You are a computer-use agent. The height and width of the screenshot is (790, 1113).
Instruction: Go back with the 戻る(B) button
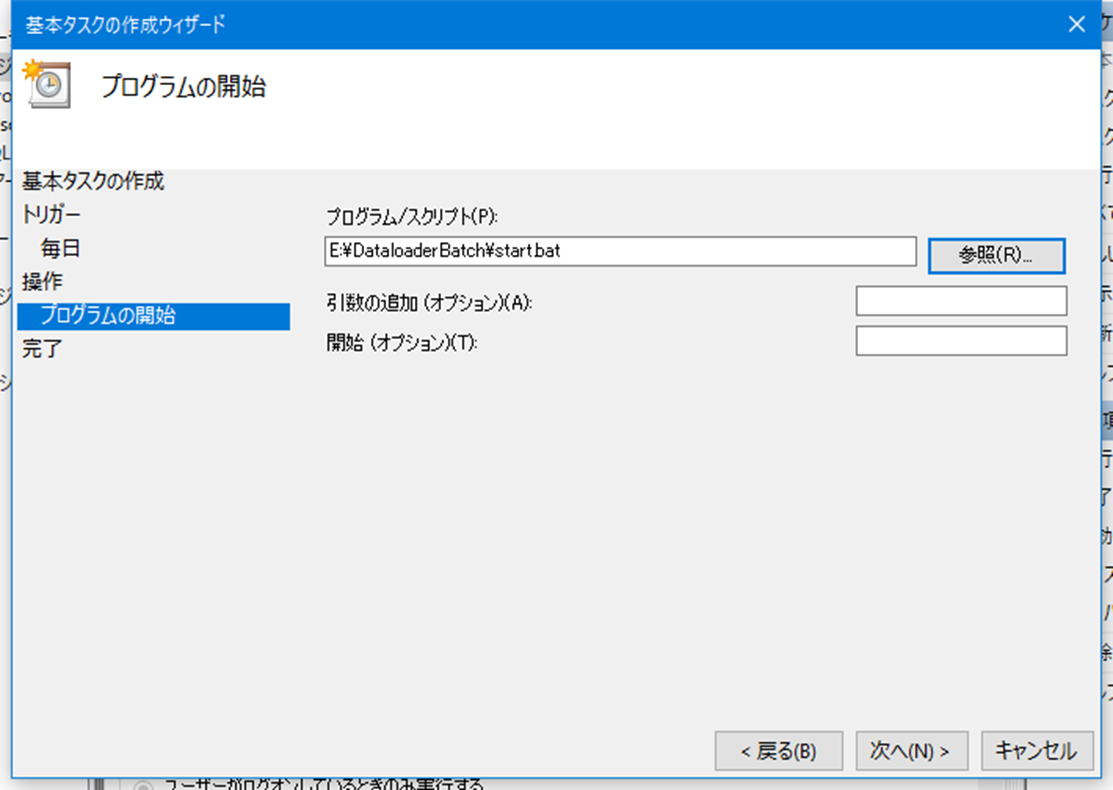(780, 750)
